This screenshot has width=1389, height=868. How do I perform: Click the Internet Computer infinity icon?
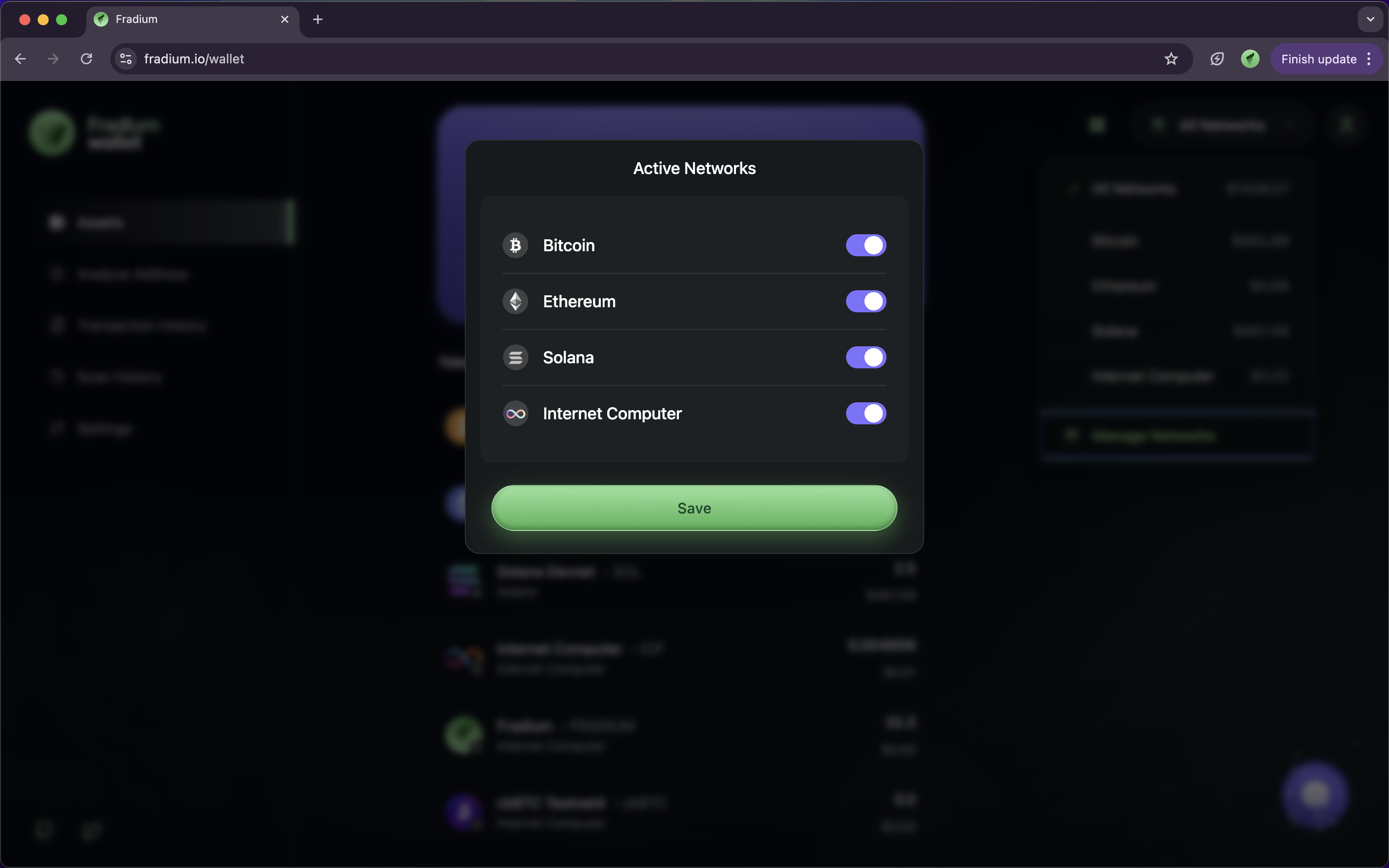click(x=515, y=413)
